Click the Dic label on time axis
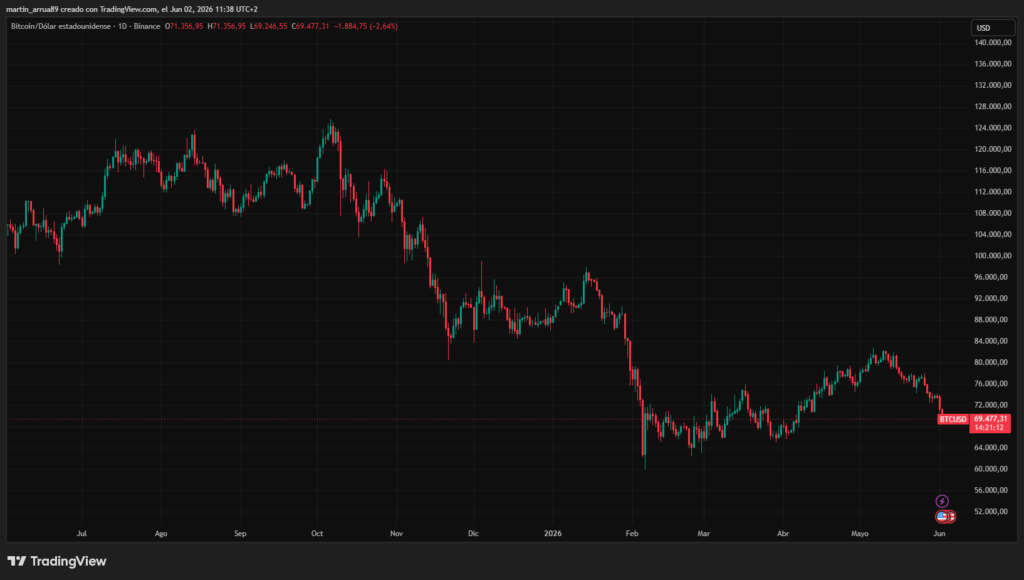 coord(473,534)
